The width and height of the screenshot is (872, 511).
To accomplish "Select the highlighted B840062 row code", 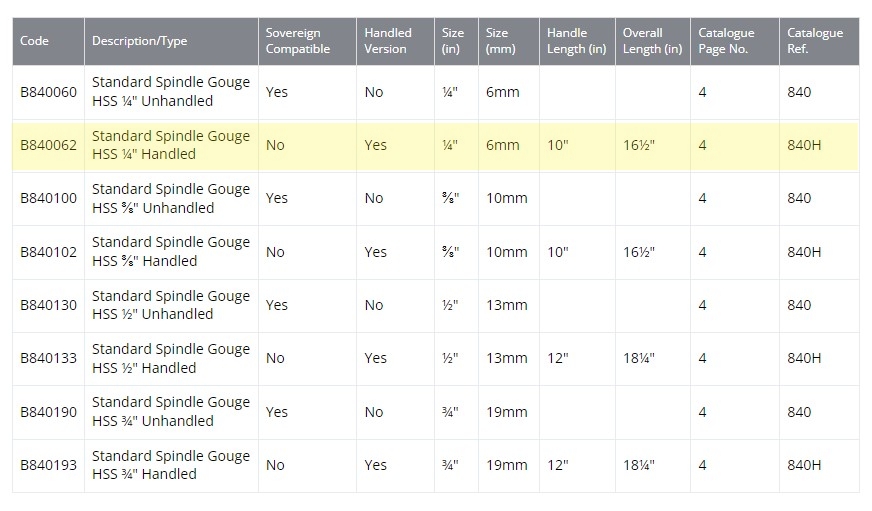I will coord(48,145).
